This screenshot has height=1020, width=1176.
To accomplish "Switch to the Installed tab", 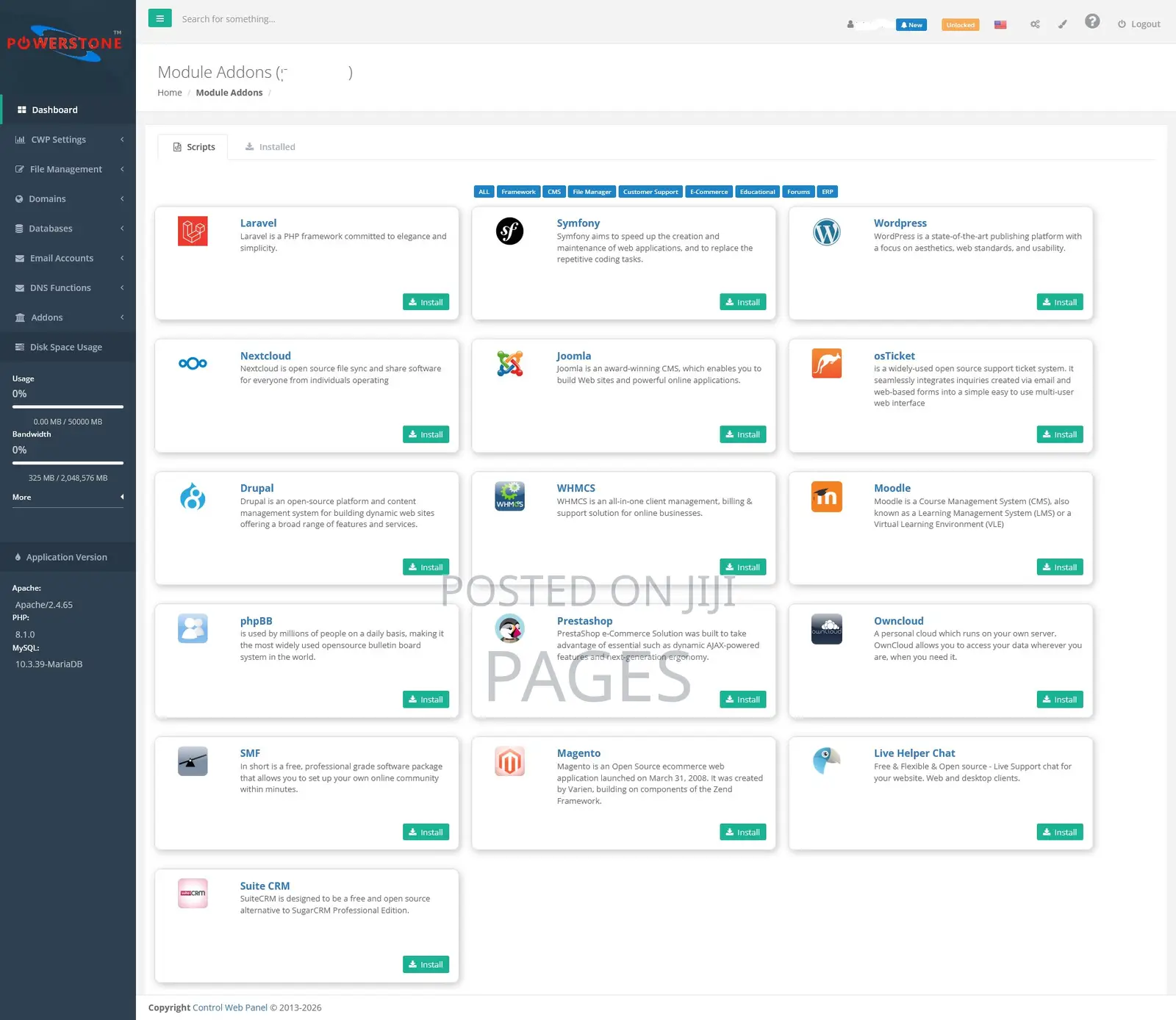I will [x=270, y=147].
